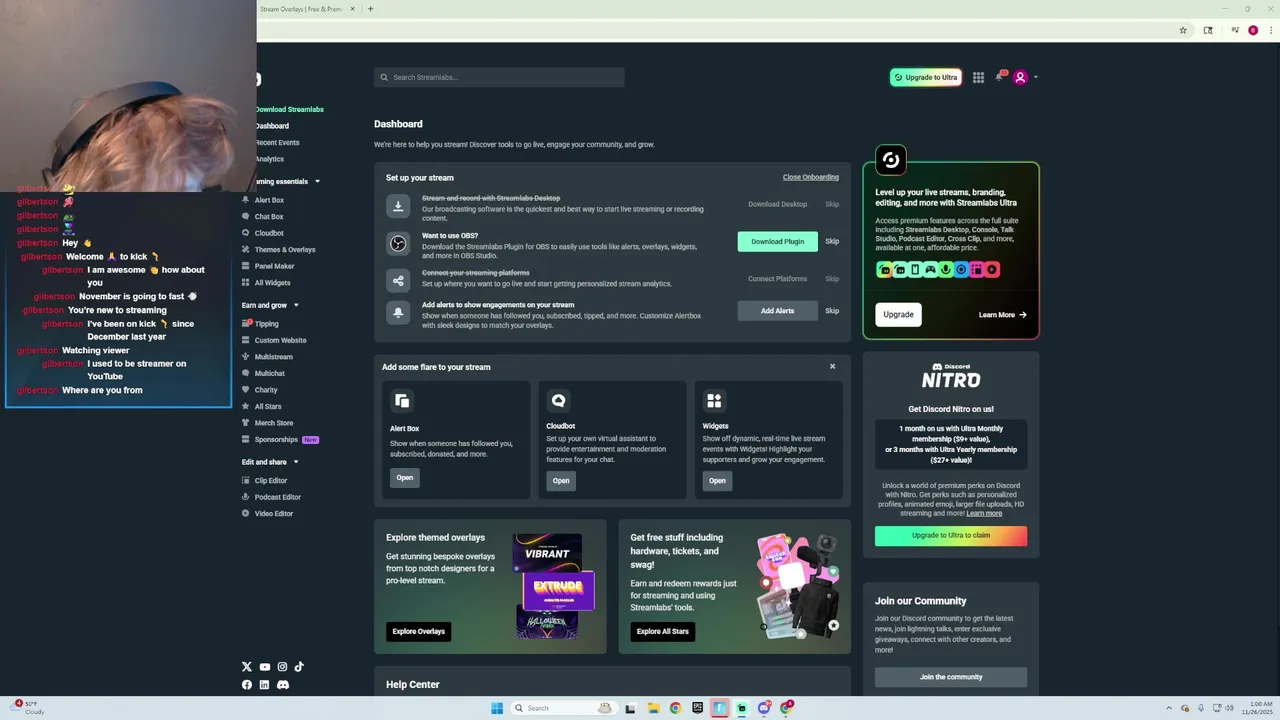The height and width of the screenshot is (720, 1280).
Task: Open Clip Editor in the sidebar
Action: click(x=270, y=480)
